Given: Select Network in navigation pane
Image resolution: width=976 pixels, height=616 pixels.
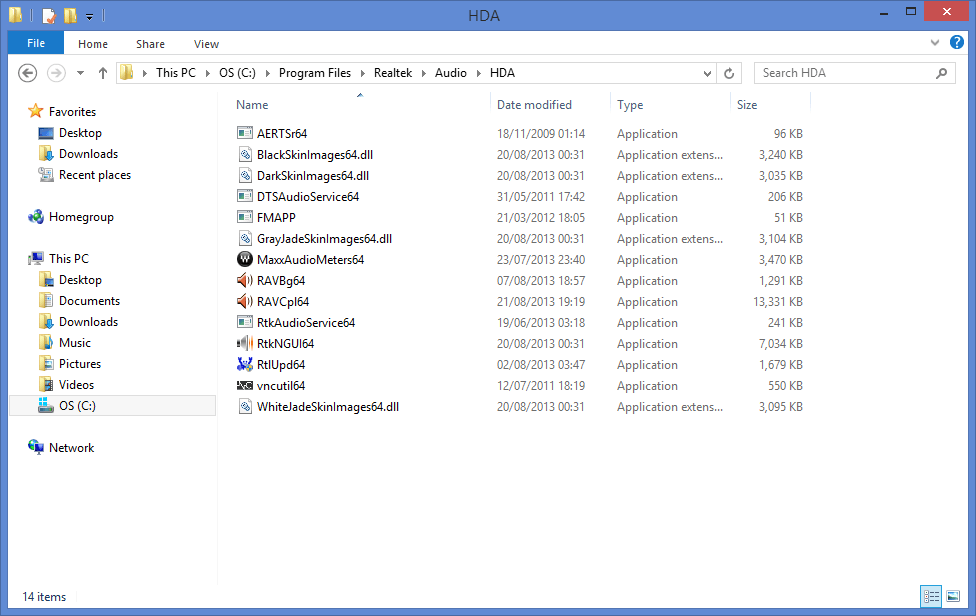Looking at the screenshot, I should coord(71,447).
